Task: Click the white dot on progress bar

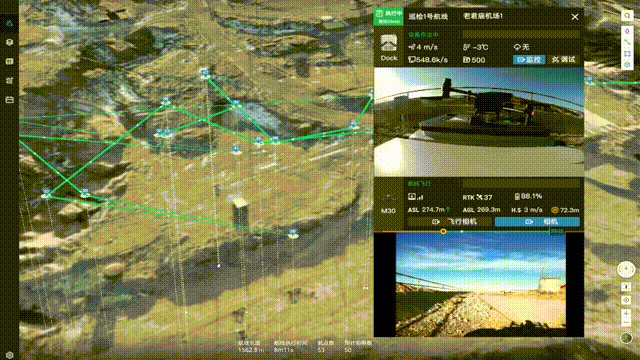Action: tap(462, 231)
